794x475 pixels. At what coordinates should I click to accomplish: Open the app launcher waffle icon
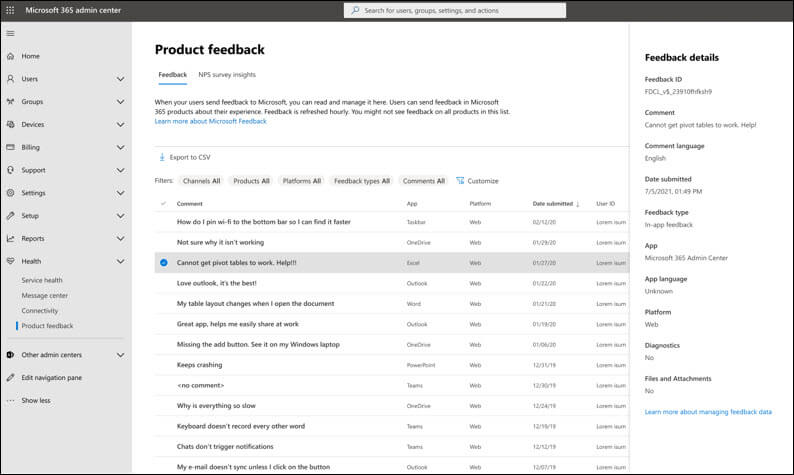(11, 10)
